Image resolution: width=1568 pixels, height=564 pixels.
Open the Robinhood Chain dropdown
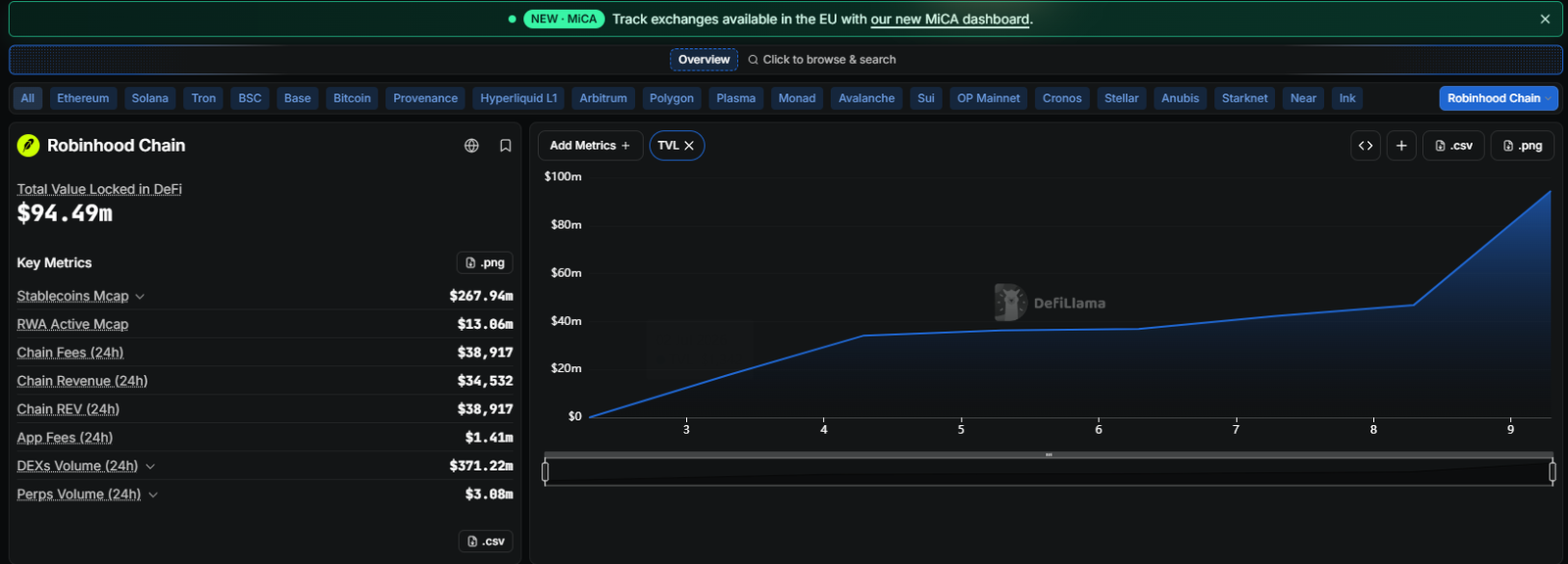click(x=1498, y=98)
